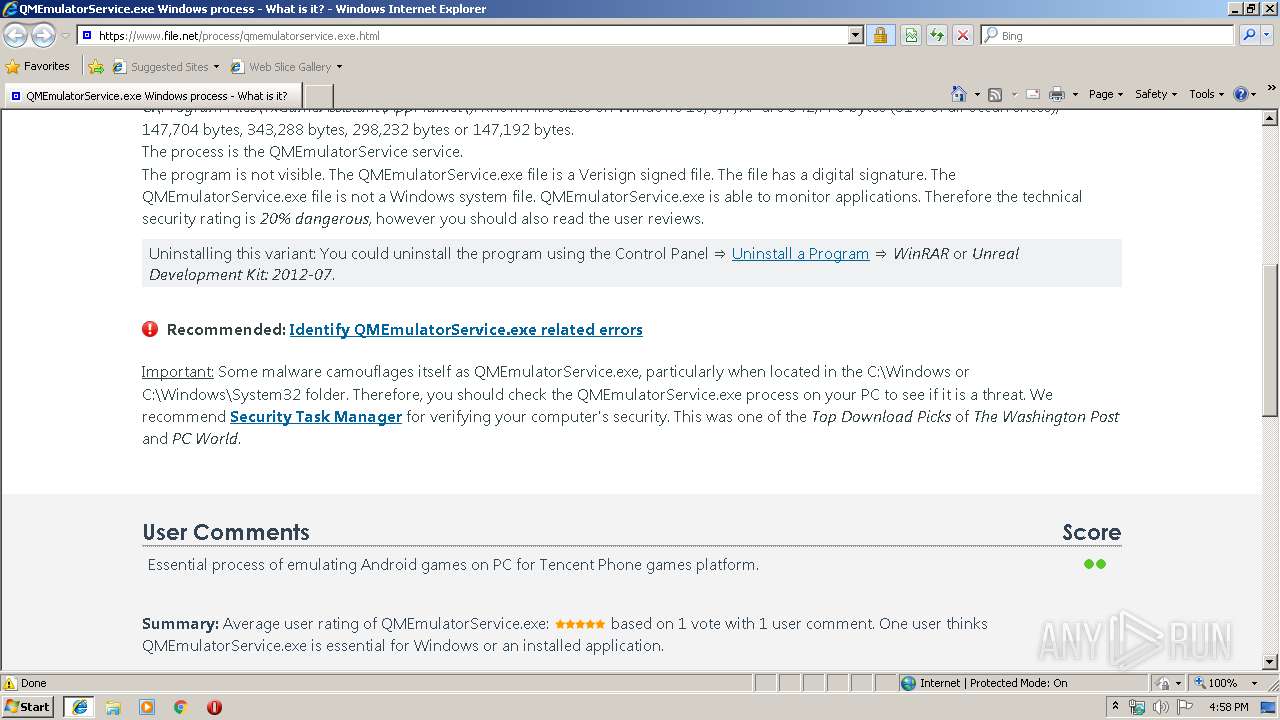Image resolution: width=1280 pixels, height=720 pixels.
Task: Follow the Uninstall a Program link
Action: [800, 253]
